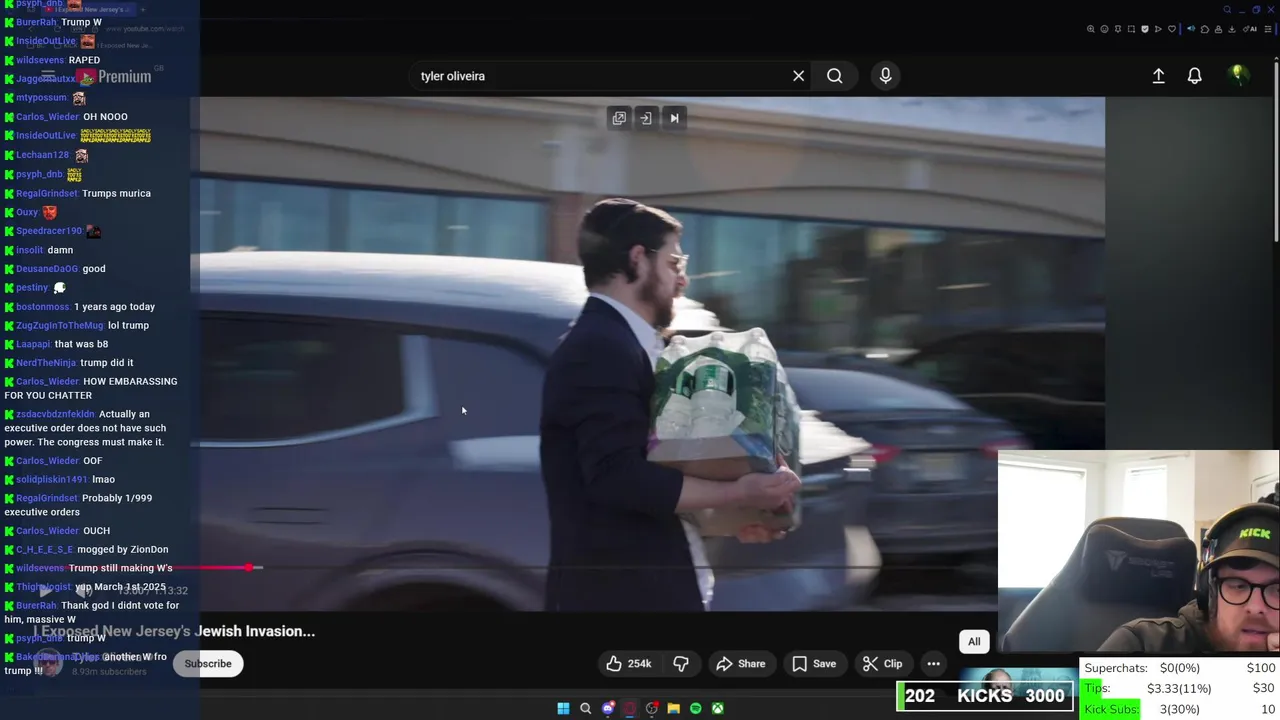The height and width of the screenshot is (720, 1280).
Task: Open the browser easy setup menu icon
Action: (x=1267, y=29)
